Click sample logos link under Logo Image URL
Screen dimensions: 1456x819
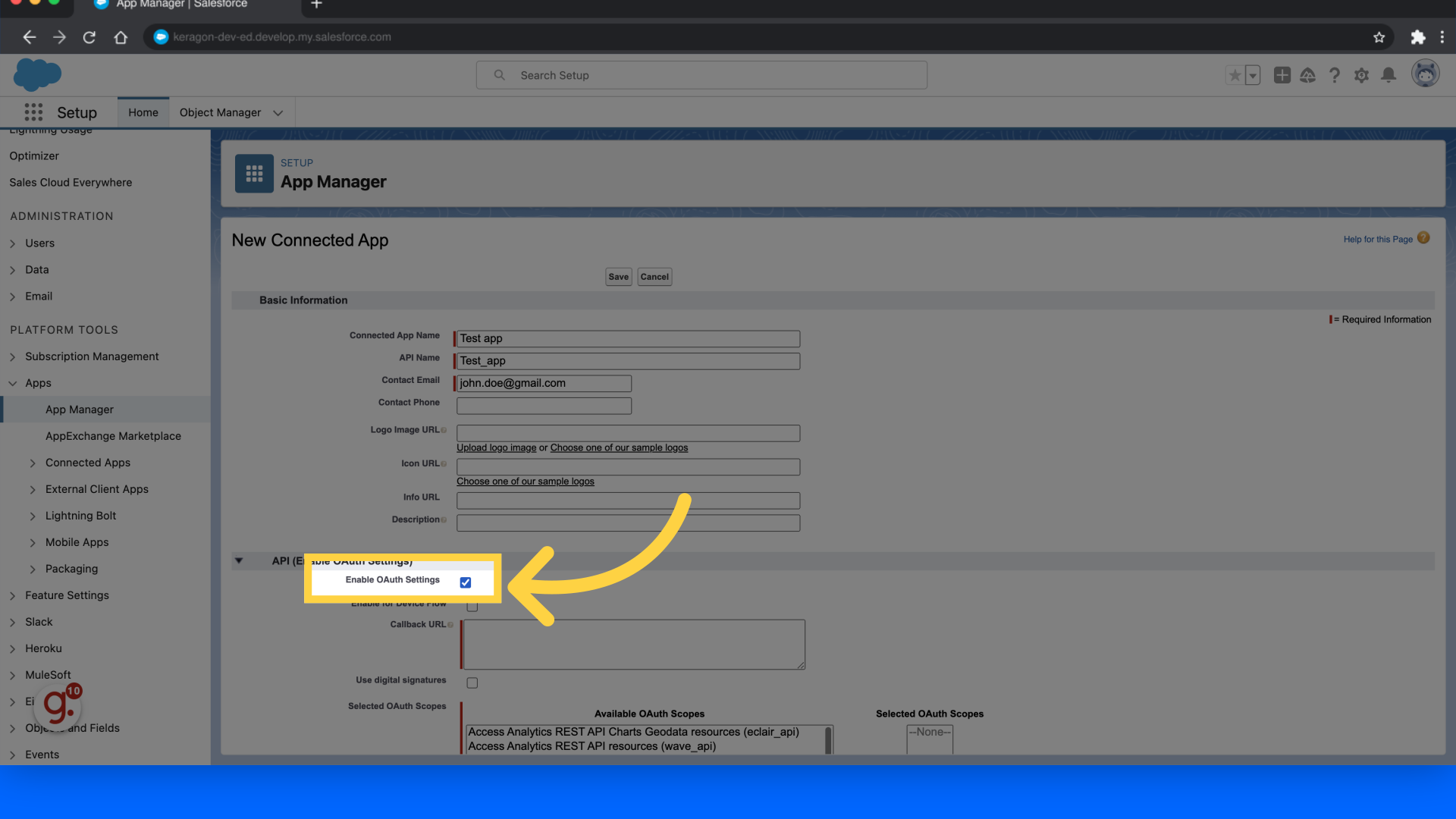(x=619, y=447)
